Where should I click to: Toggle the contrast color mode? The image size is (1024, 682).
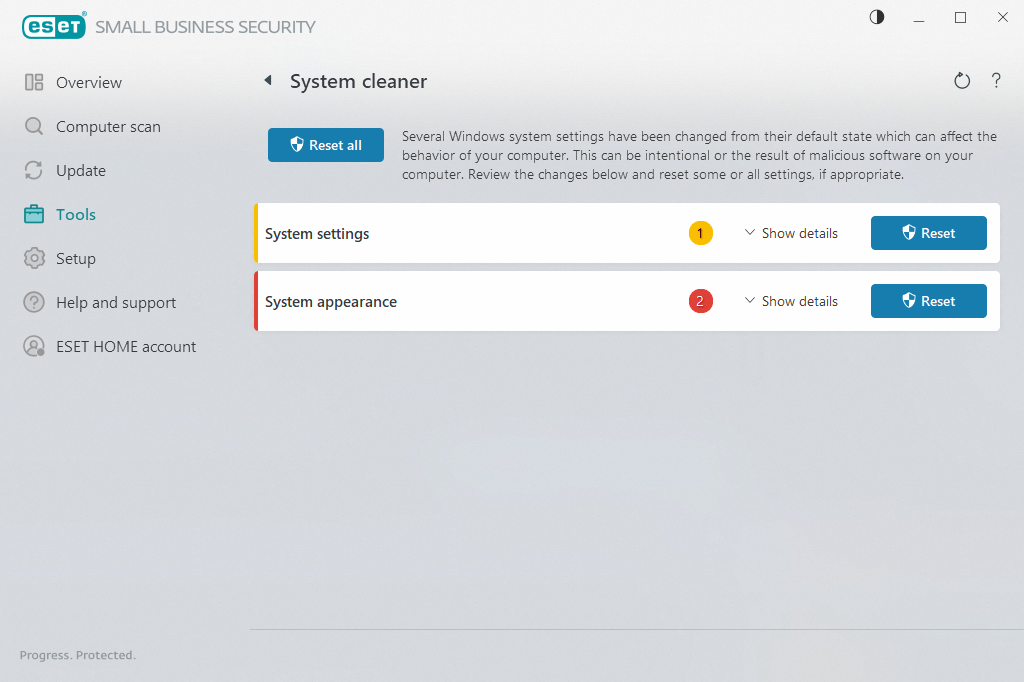[877, 17]
